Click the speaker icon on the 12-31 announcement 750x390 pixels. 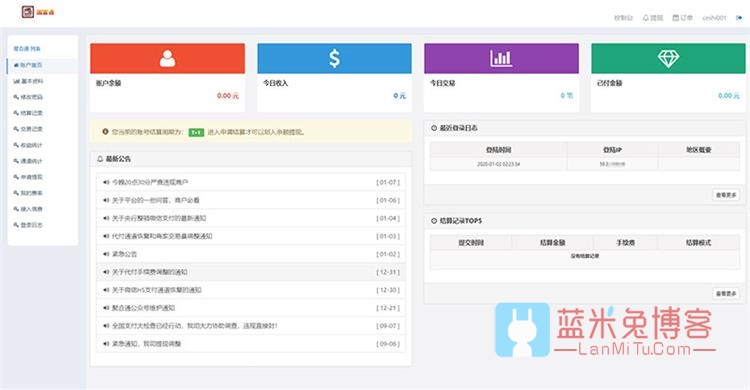click(106, 272)
